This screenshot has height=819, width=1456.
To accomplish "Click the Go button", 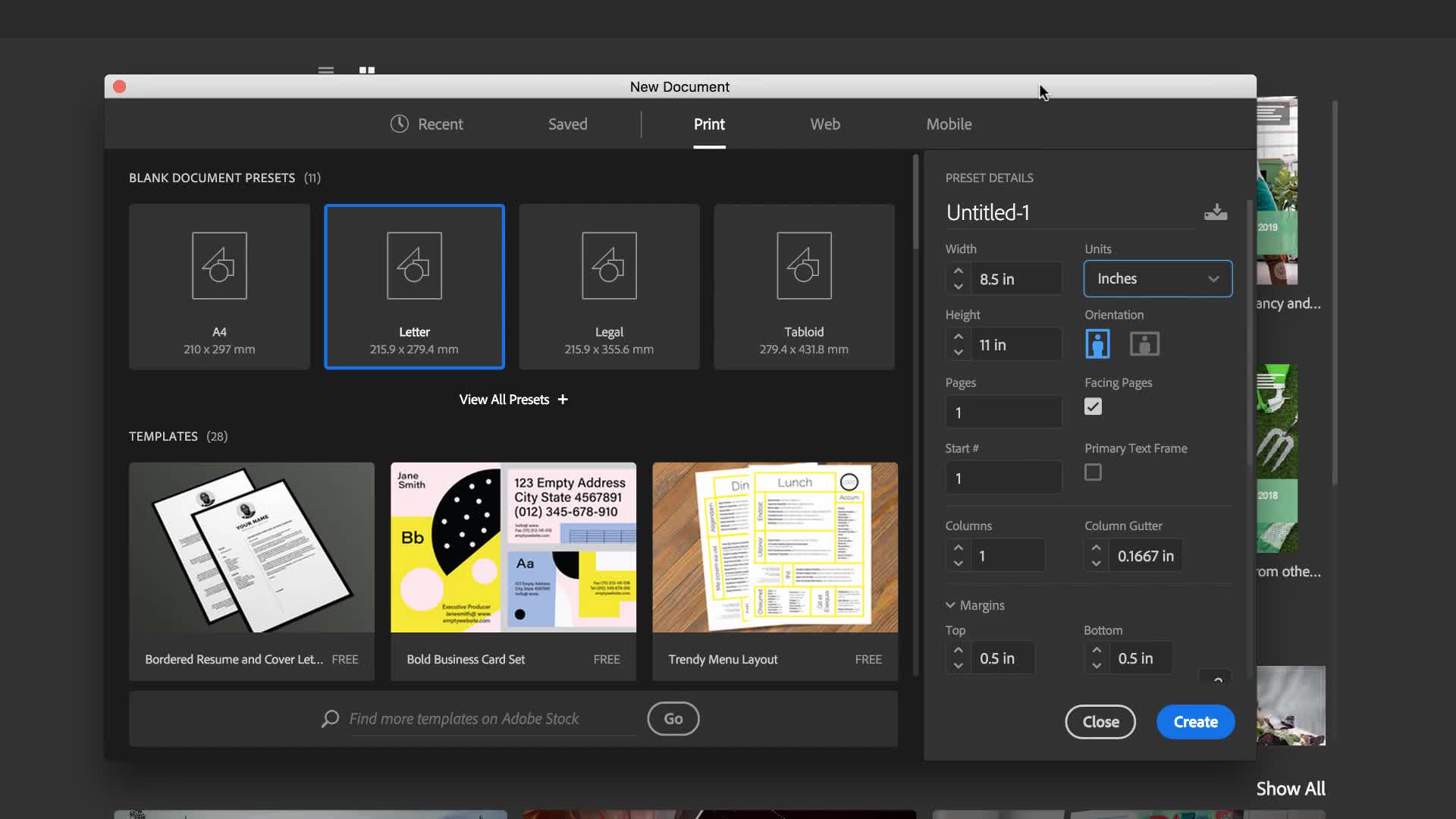I will coord(673,719).
